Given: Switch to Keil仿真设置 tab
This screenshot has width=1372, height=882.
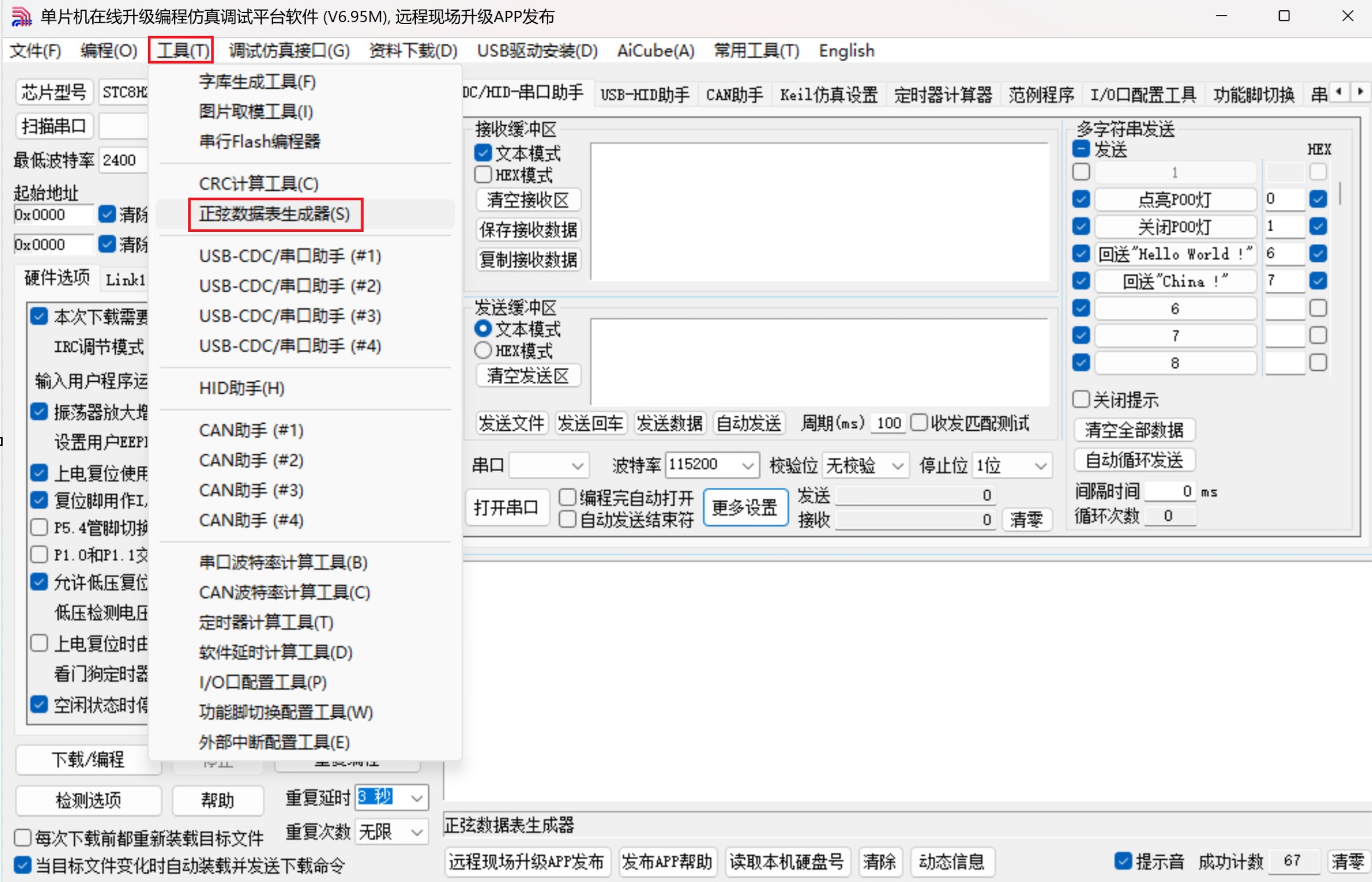Looking at the screenshot, I should pyautogui.click(x=829, y=95).
